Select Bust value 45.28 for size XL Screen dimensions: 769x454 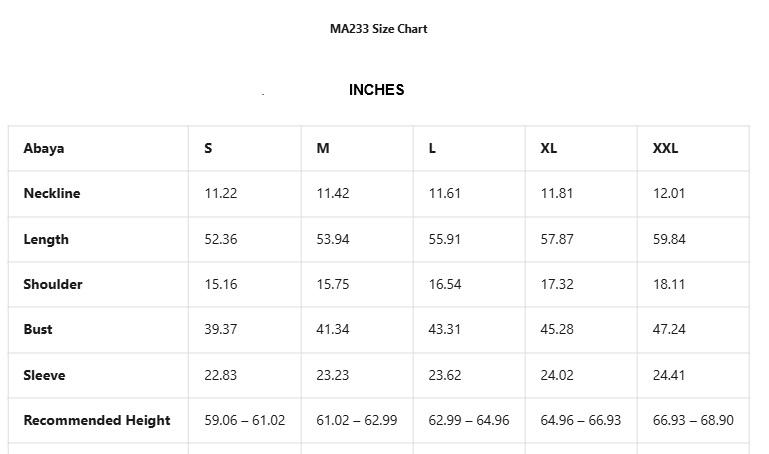pos(557,329)
